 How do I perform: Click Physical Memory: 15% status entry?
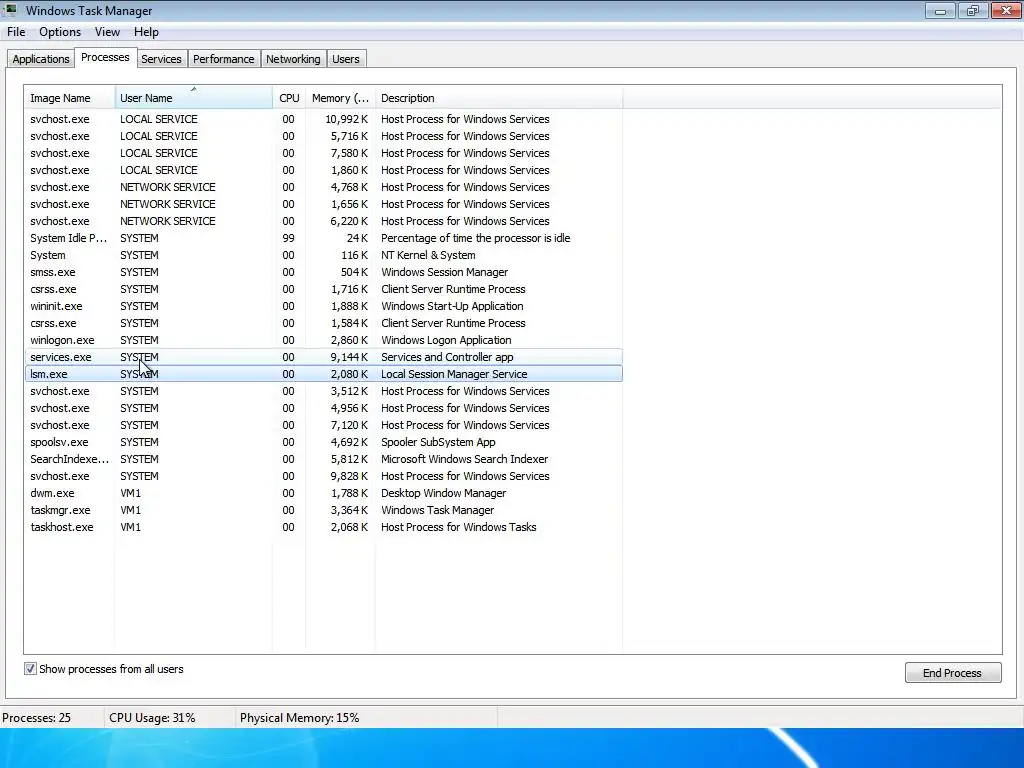click(300, 718)
